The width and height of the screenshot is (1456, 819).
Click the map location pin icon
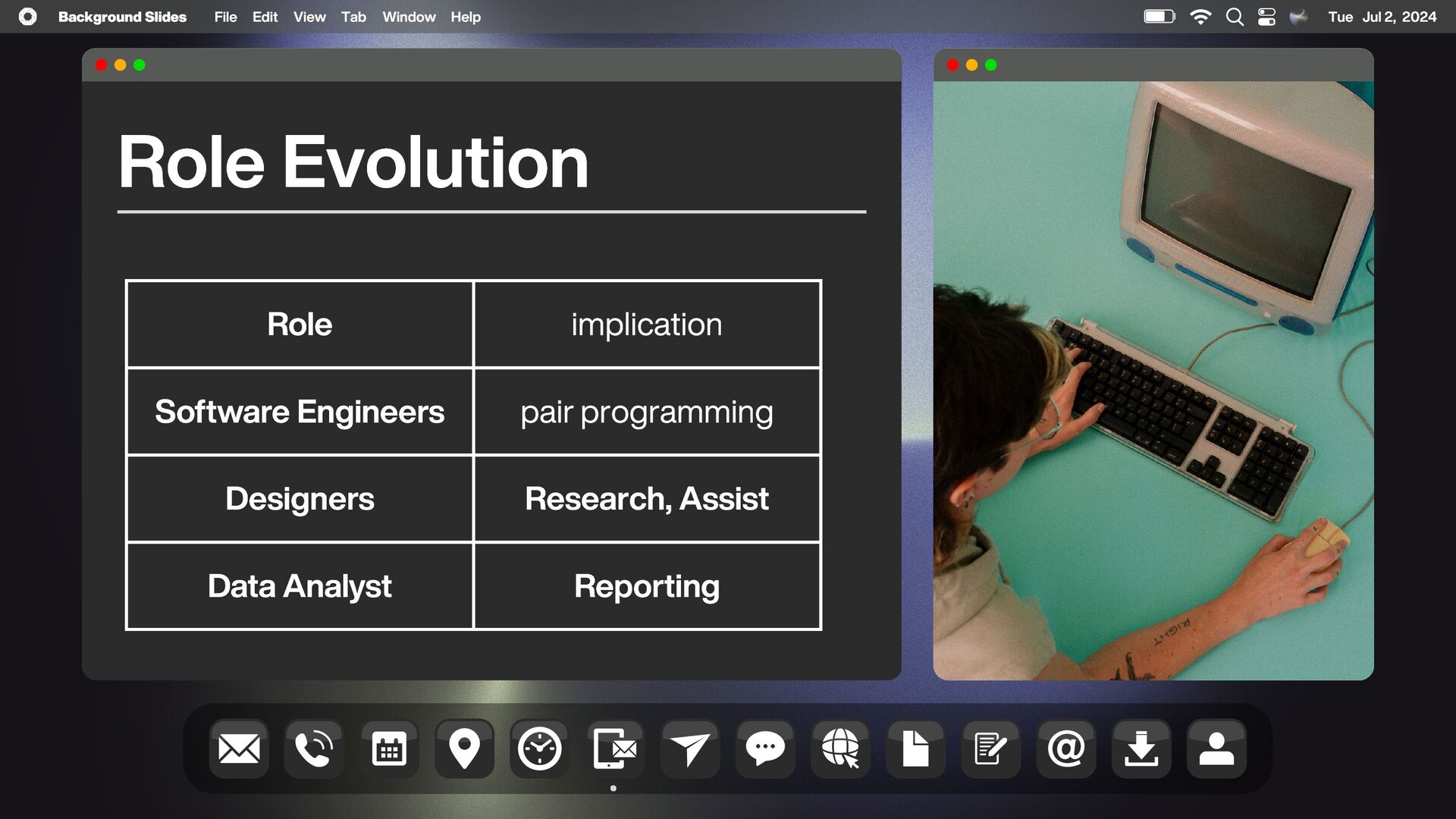(x=464, y=749)
